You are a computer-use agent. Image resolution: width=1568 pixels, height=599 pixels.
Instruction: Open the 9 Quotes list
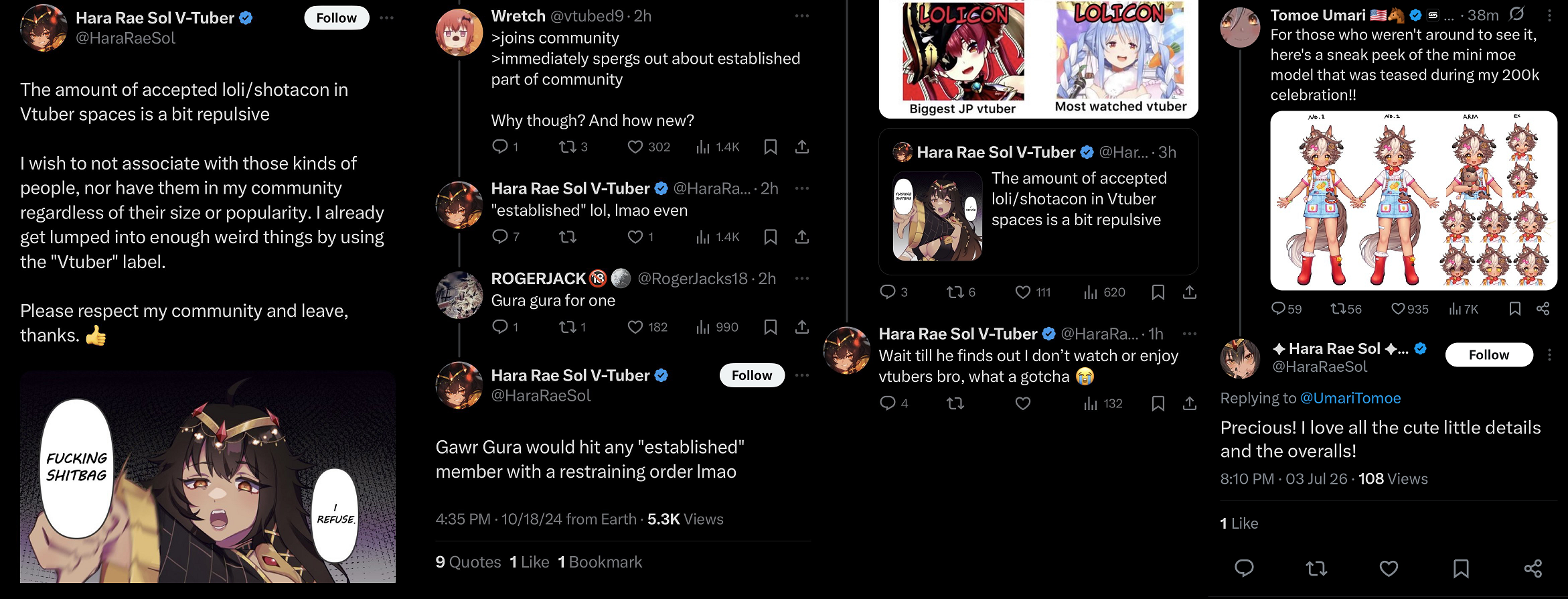tap(469, 562)
